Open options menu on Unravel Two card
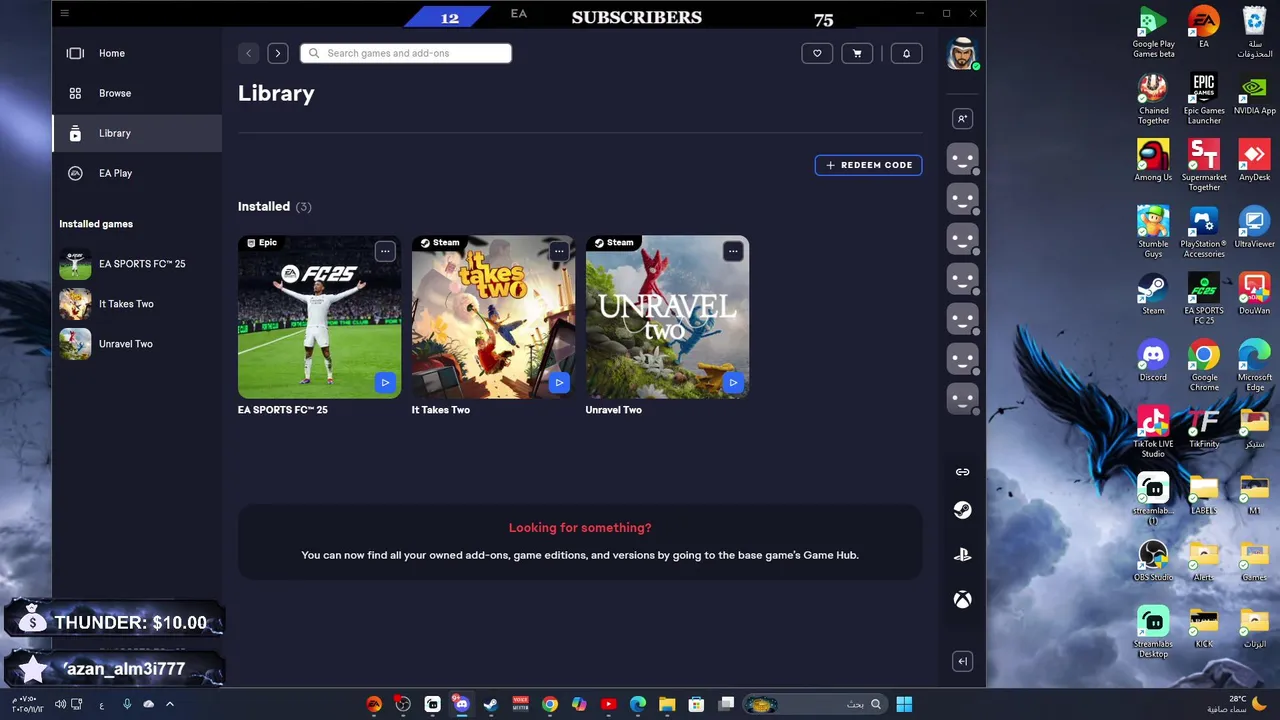Image resolution: width=1280 pixels, height=720 pixels. point(733,251)
